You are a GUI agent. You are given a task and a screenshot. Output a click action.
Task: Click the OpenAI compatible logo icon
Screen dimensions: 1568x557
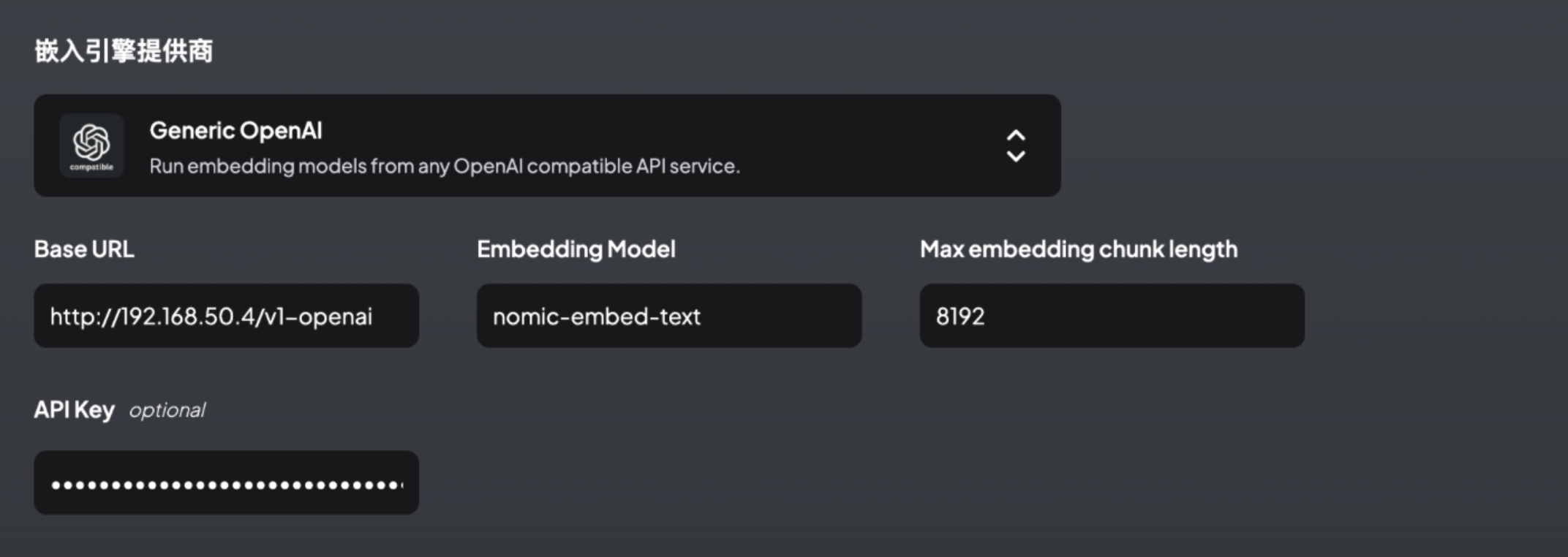pos(91,145)
